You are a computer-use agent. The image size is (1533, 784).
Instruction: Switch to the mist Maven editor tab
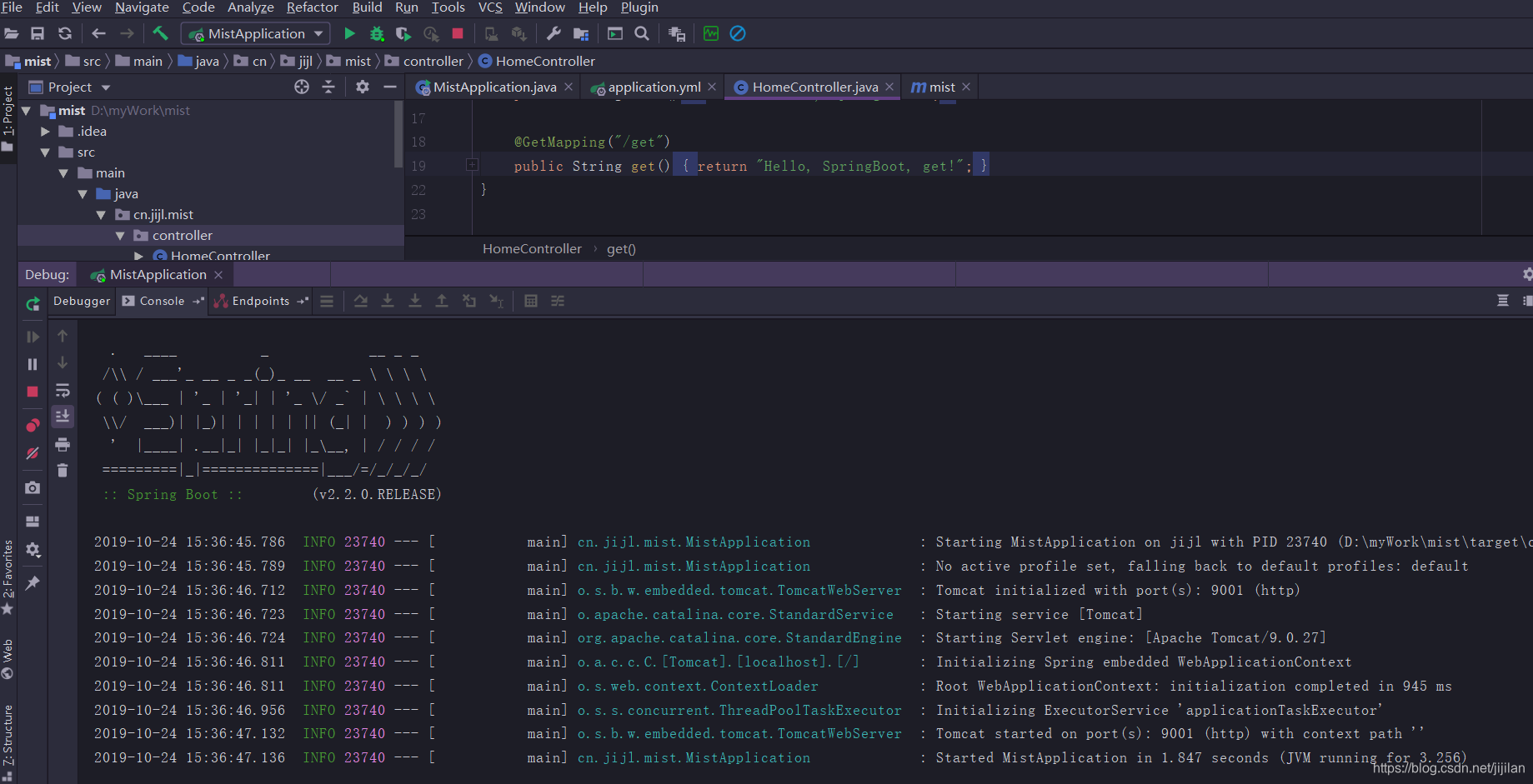pyautogui.click(x=941, y=87)
